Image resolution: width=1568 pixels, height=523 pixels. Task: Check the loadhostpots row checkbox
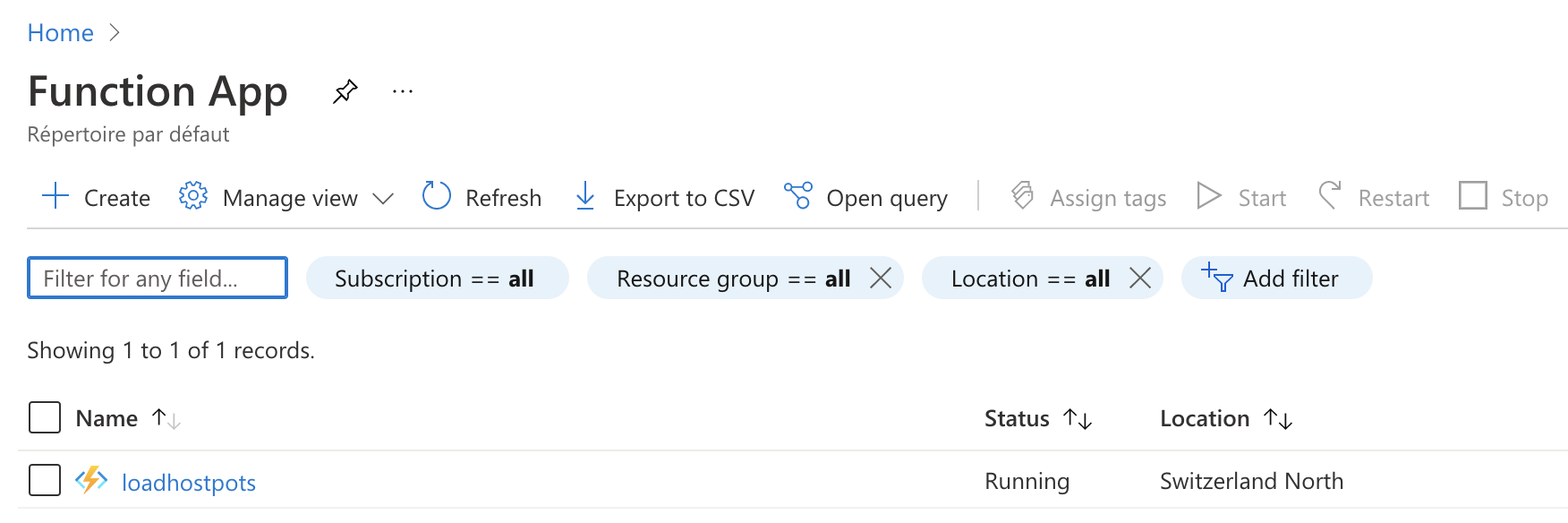coord(45,480)
